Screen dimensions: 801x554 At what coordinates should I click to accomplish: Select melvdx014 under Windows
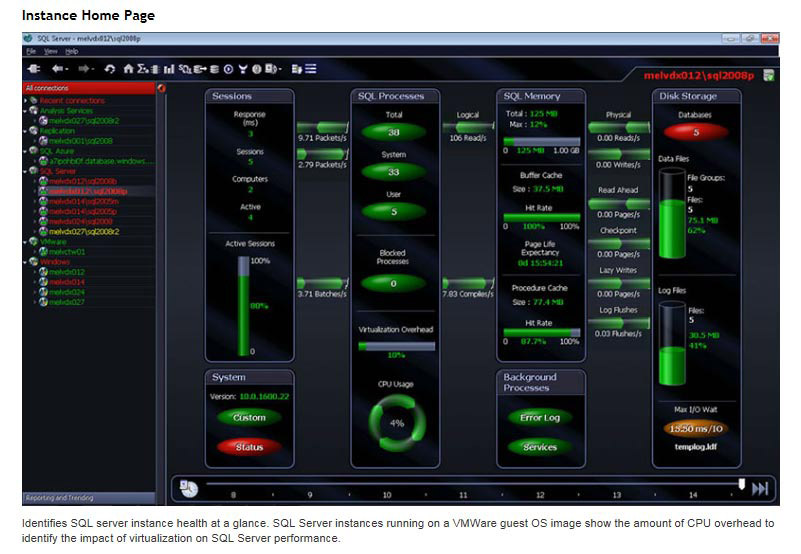pos(67,282)
